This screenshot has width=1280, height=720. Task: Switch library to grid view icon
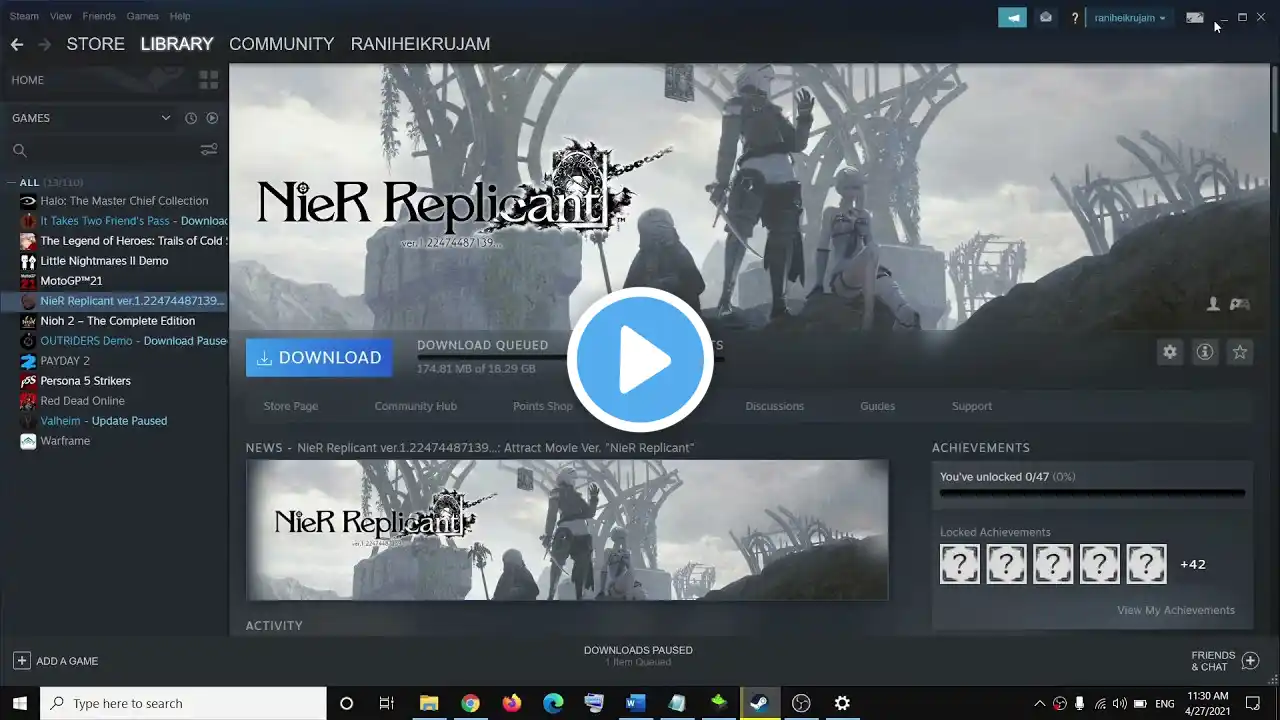coord(209,80)
